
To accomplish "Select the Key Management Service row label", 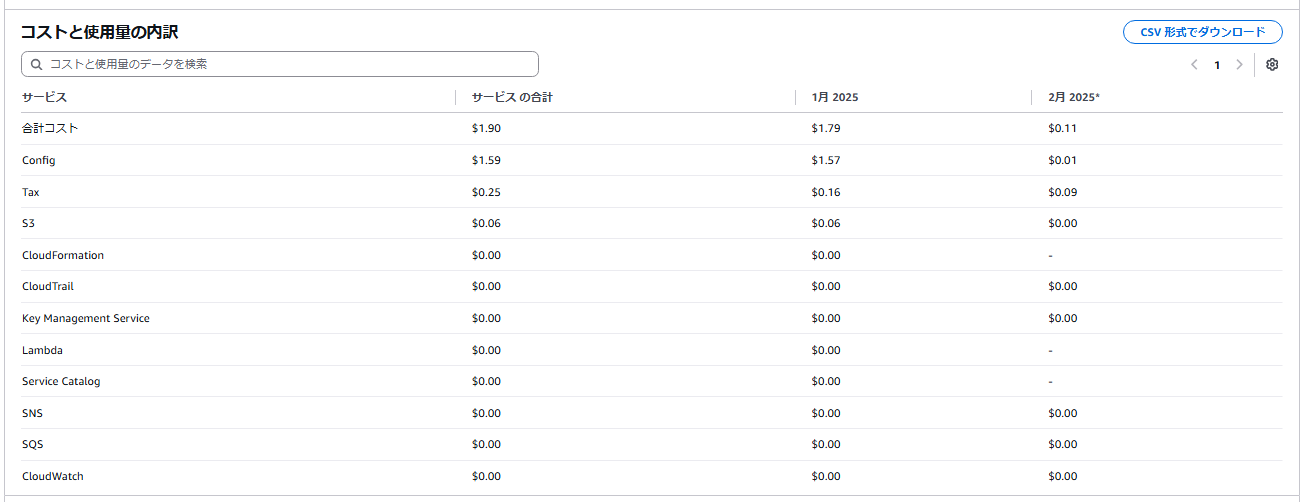I will coord(86,318).
